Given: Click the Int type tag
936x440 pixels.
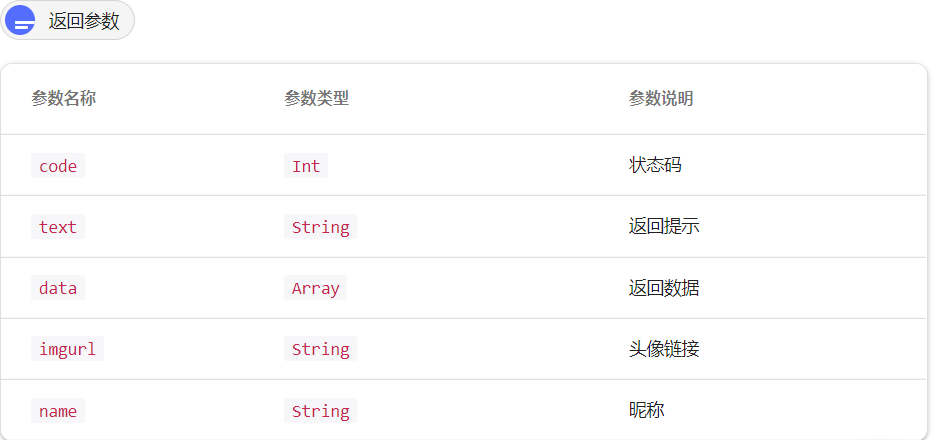Looking at the screenshot, I should pos(306,166).
